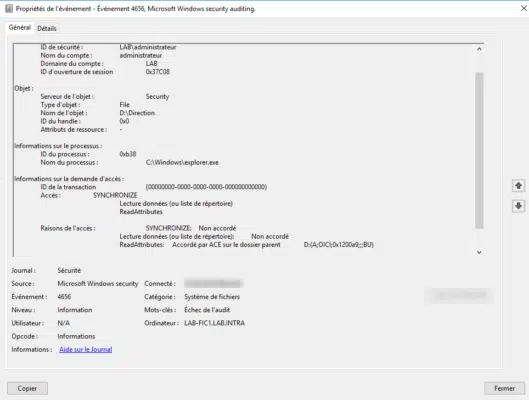Image resolution: width=529 pixels, height=400 pixels.
Task: Open the Aide sur le Journal link
Action: click(x=86, y=349)
